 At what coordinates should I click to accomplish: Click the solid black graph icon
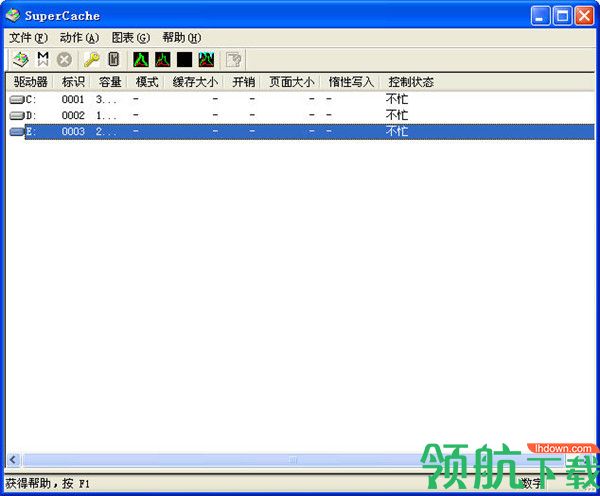tap(184, 60)
